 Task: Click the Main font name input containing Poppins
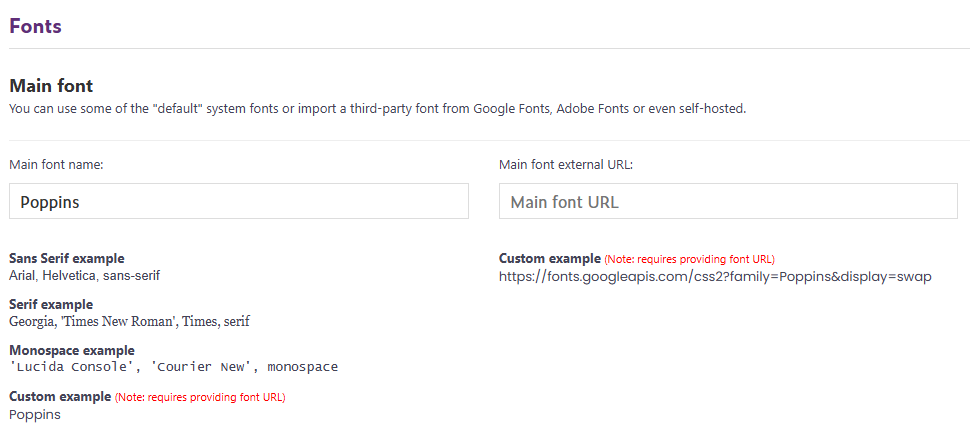(x=239, y=201)
